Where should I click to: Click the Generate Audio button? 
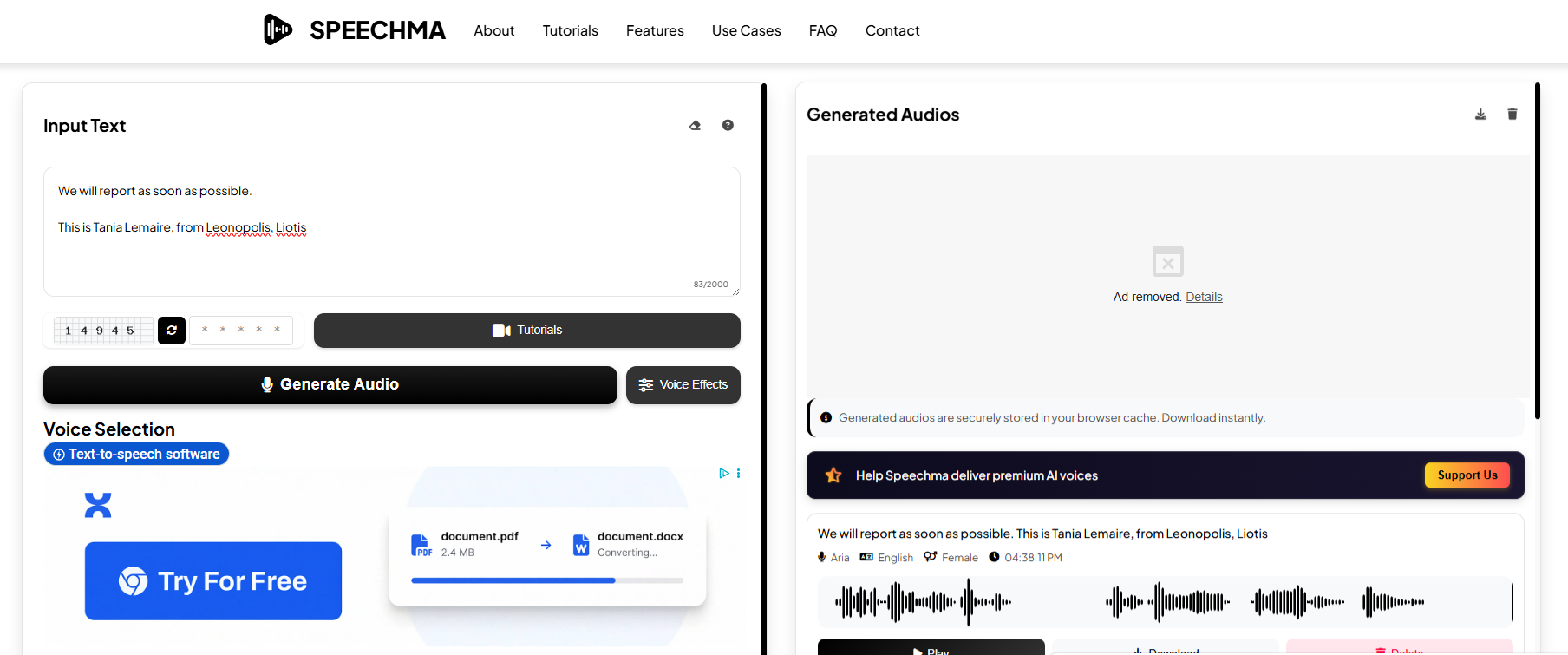click(330, 385)
